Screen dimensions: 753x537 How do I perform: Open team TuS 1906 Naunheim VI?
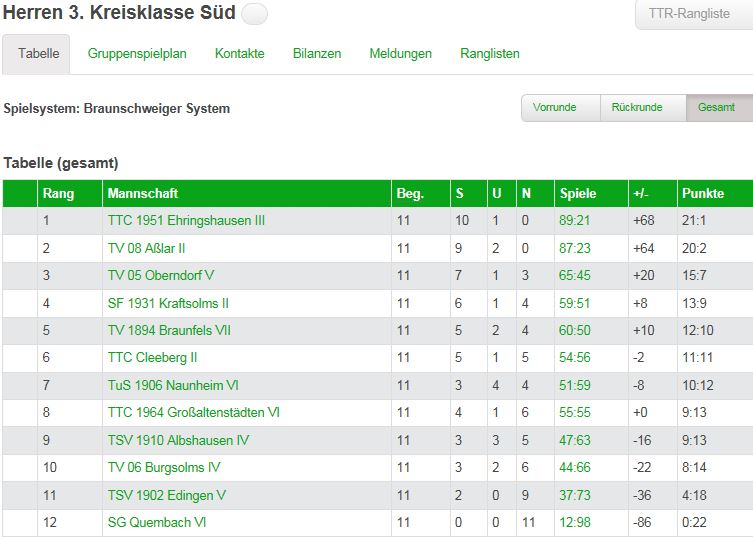173,385
